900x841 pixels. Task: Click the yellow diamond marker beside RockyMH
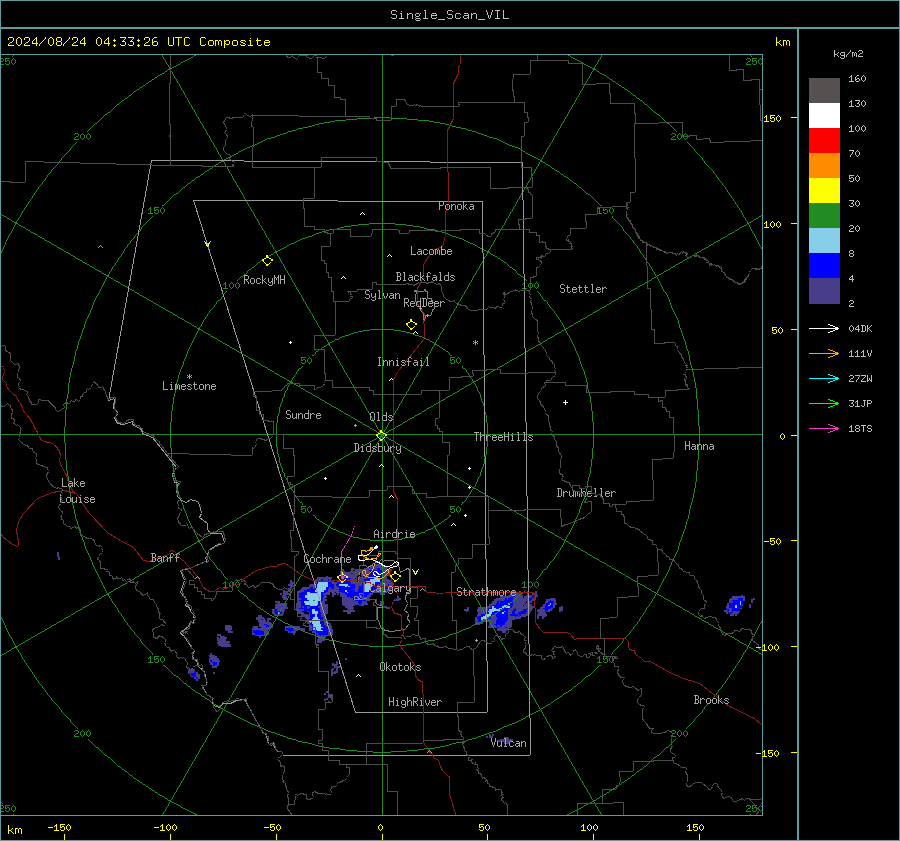[x=267, y=261]
